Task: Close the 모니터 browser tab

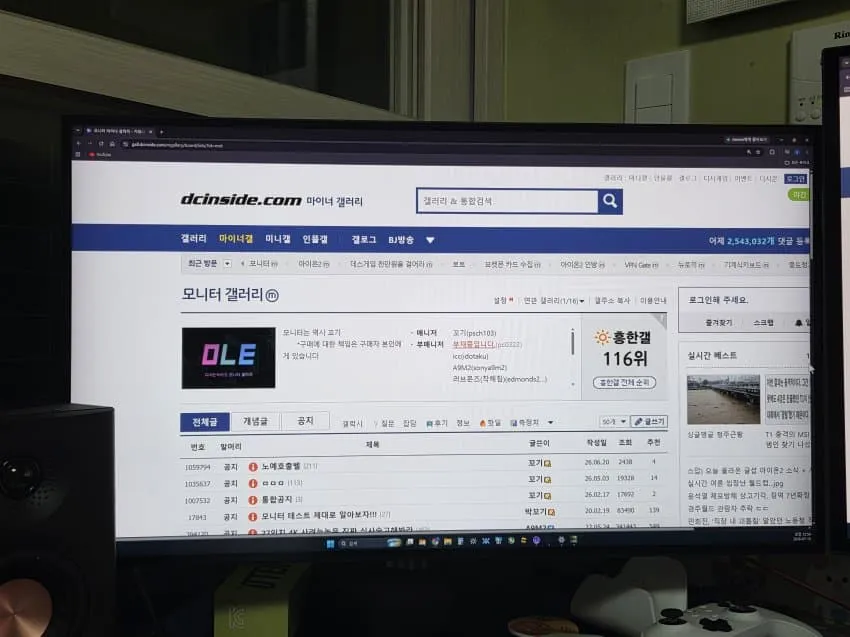Action: click(151, 131)
